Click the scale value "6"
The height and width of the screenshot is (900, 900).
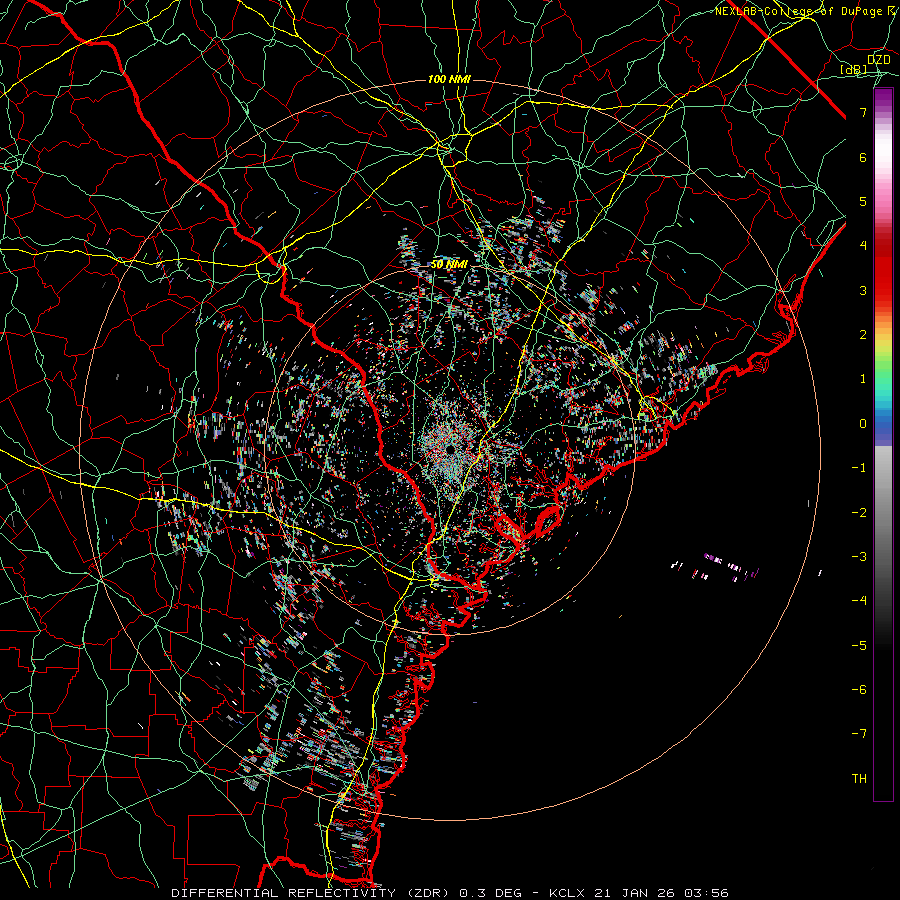tap(863, 157)
